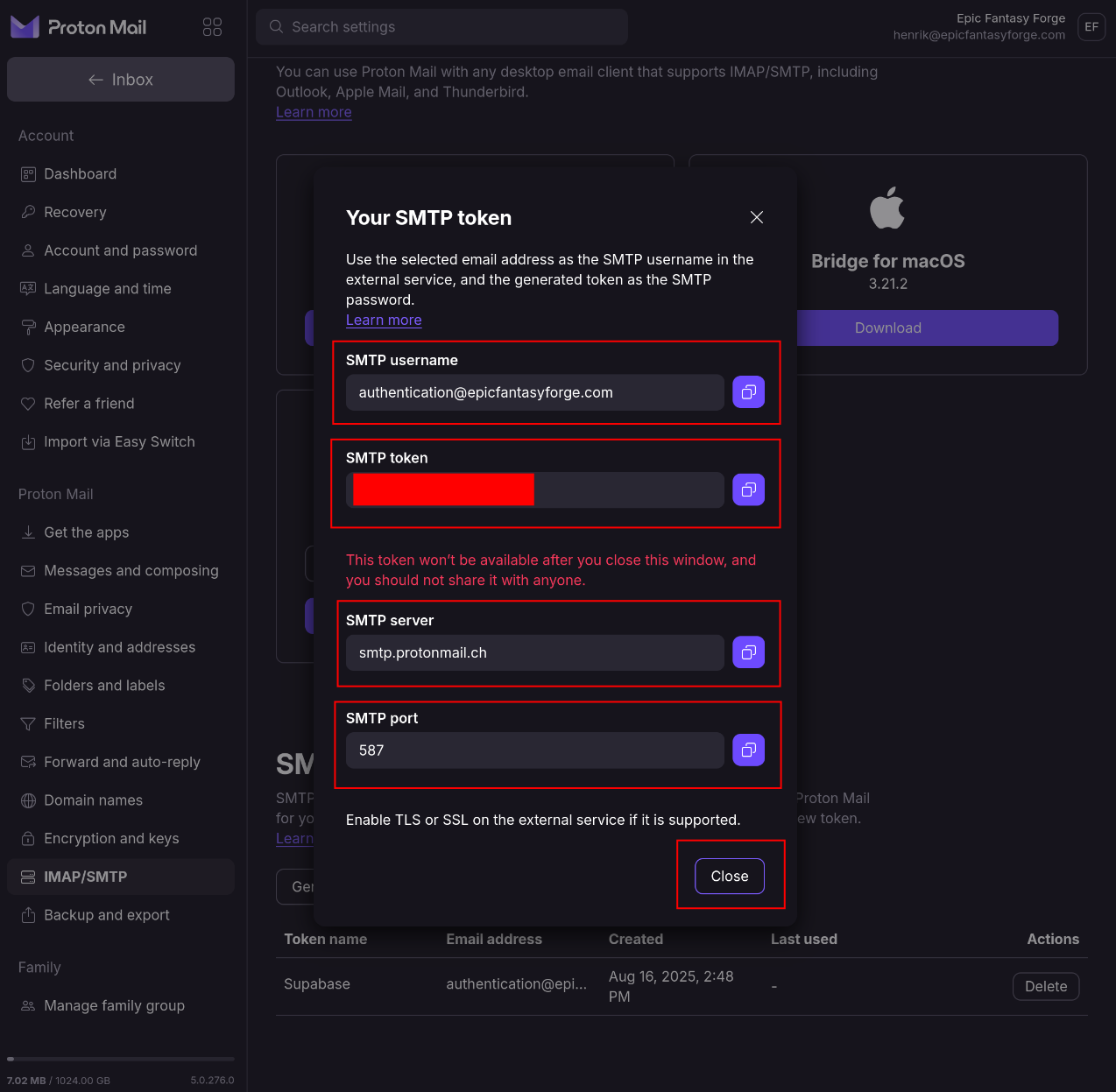Select the SMTP server text field
Image resolution: width=1116 pixels, height=1092 pixels.
coord(534,652)
